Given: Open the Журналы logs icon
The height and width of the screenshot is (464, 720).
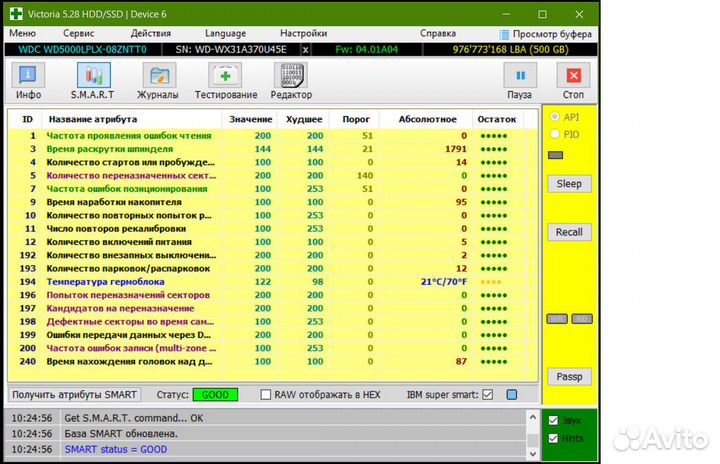Looking at the screenshot, I should click(159, 75).
